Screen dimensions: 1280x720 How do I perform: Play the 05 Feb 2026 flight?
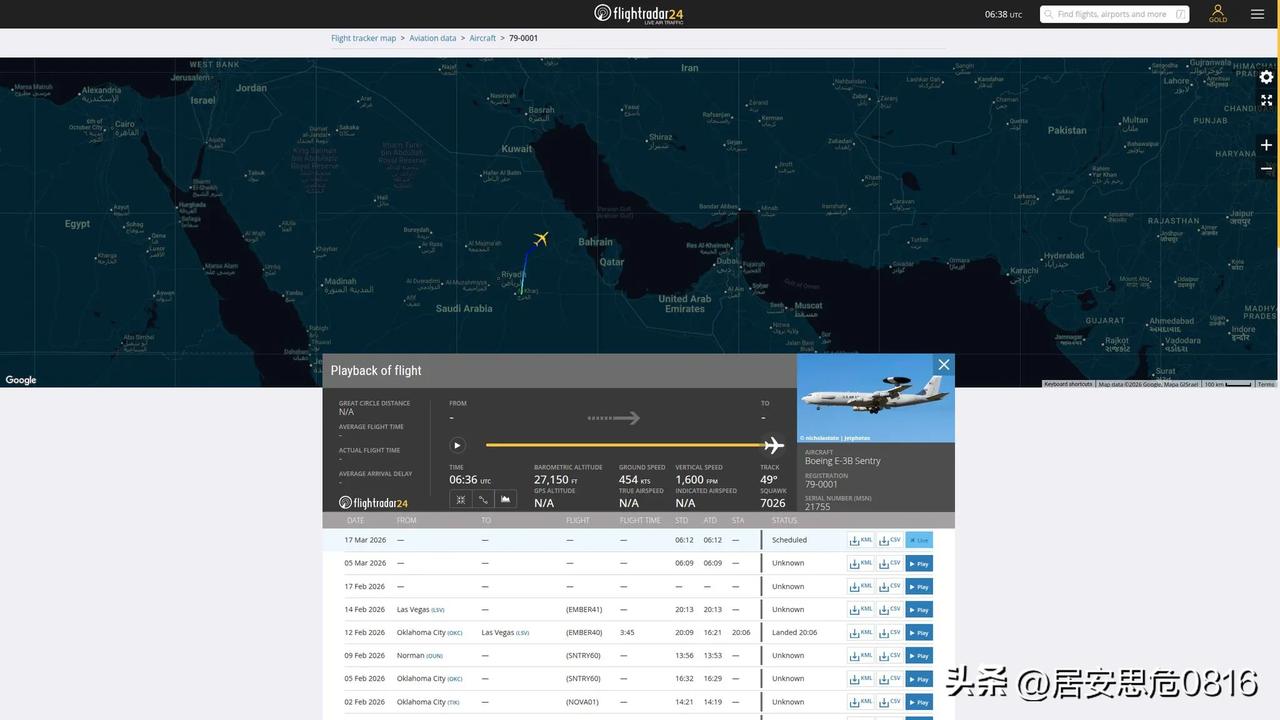(x=919, y=678)
